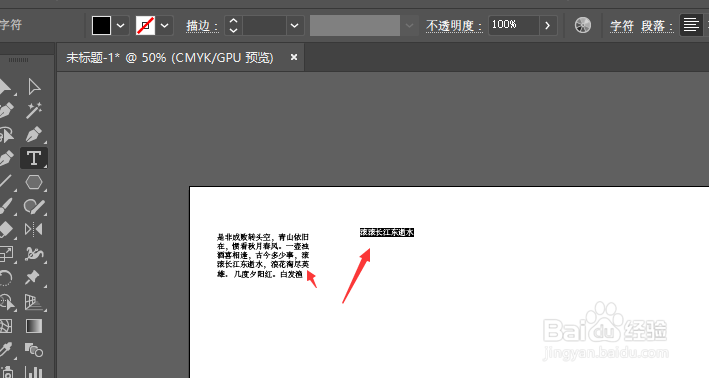The height and width of the screenshot is (378, 709).
Task: Click the paragraph text block on artboard
Action: (x=263, y=255)
